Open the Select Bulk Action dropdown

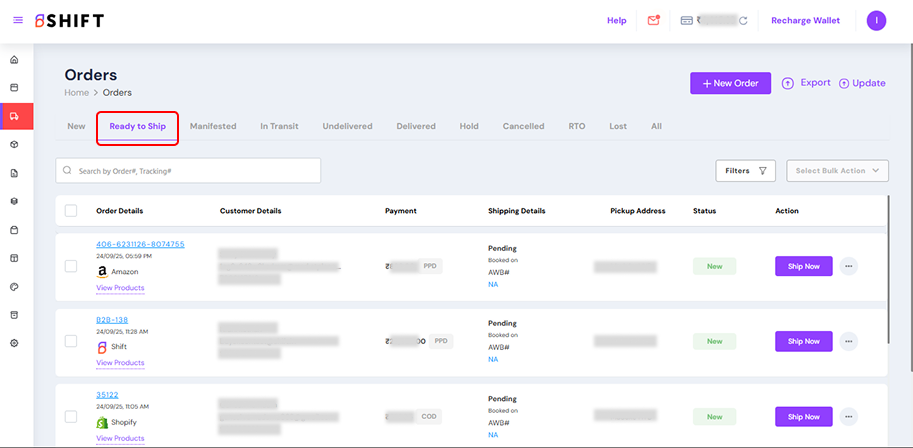(x=837, y=171)
